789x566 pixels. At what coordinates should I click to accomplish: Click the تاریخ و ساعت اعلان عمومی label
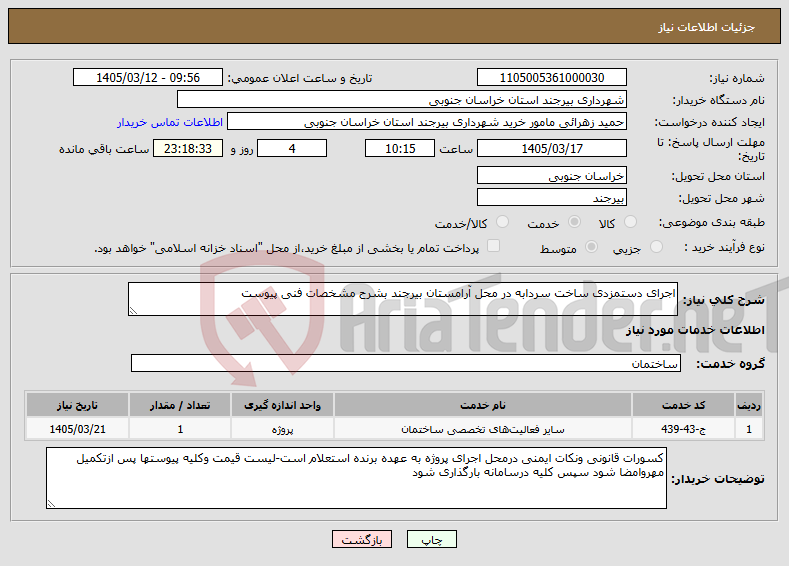(x=300, y=78)
